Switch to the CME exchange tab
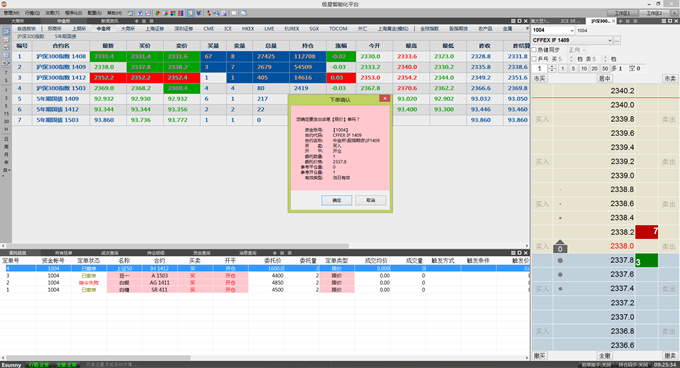 pos(209,29)
